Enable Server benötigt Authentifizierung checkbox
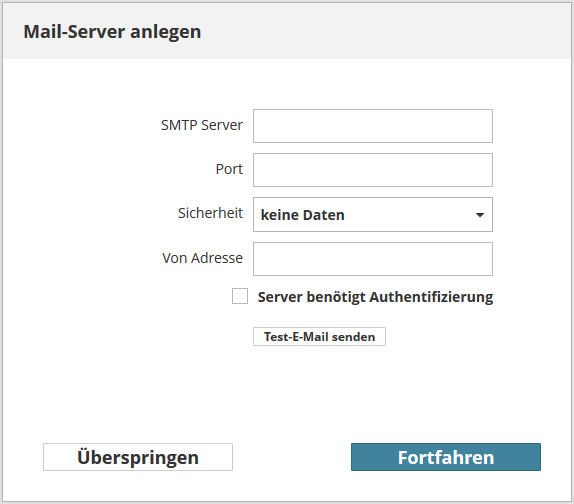The image size is (574, 504). [x=240, y=296]
